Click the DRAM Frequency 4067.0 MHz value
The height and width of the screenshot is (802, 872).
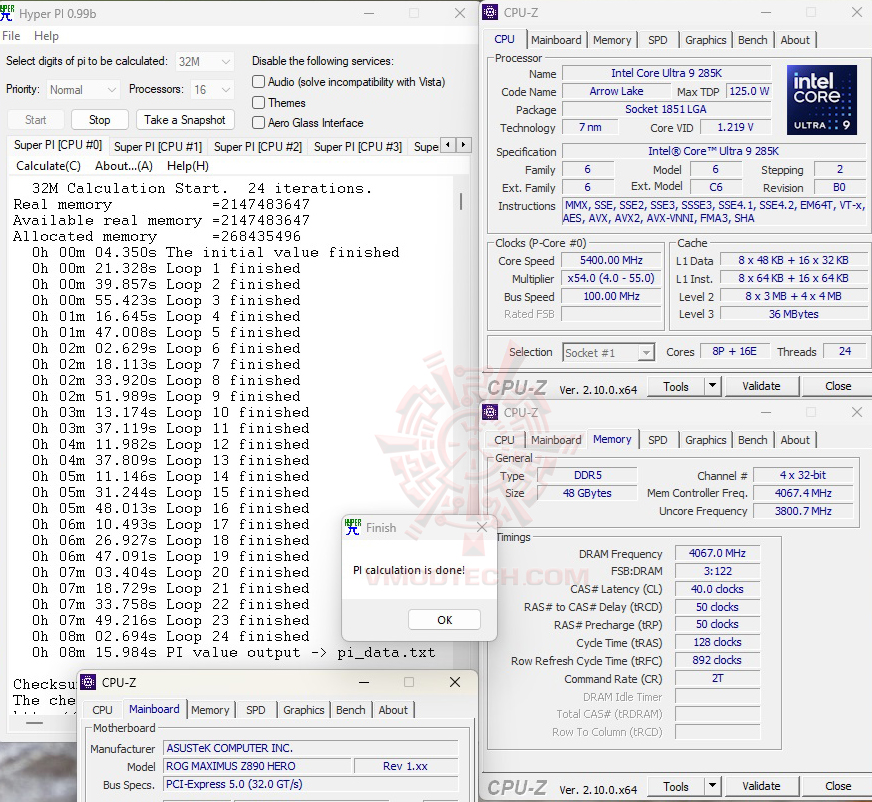[717, 553]
